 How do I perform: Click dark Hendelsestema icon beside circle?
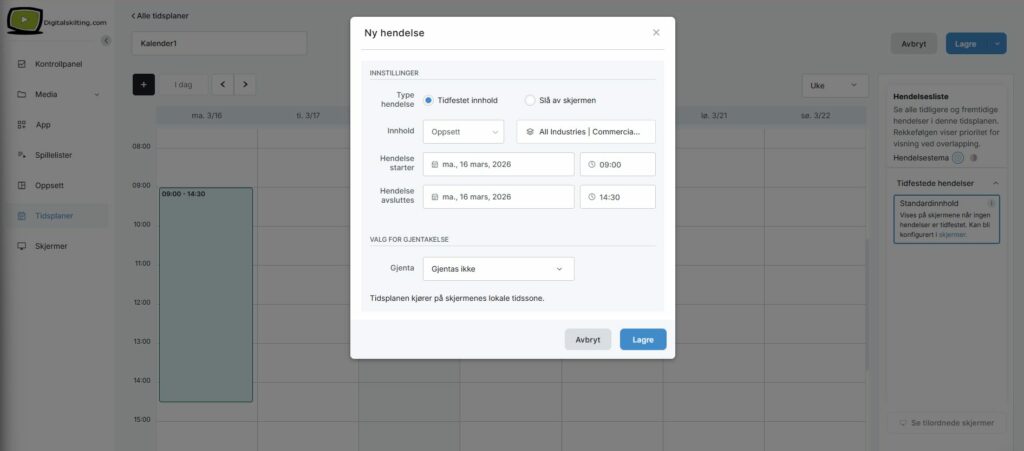pyautogui.click(x=973, y=157)
